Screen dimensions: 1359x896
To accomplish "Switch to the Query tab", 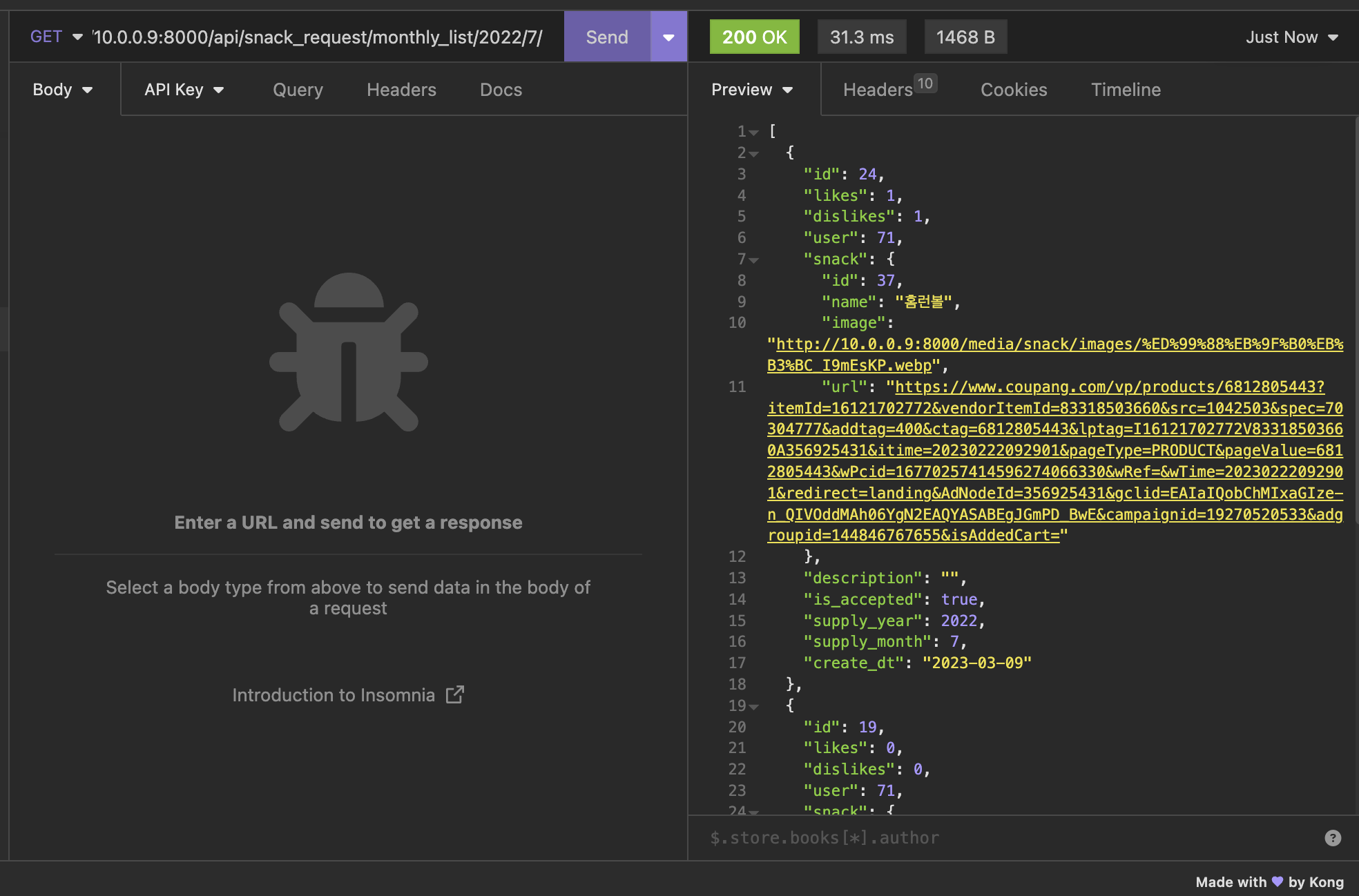I will point(298,90).
